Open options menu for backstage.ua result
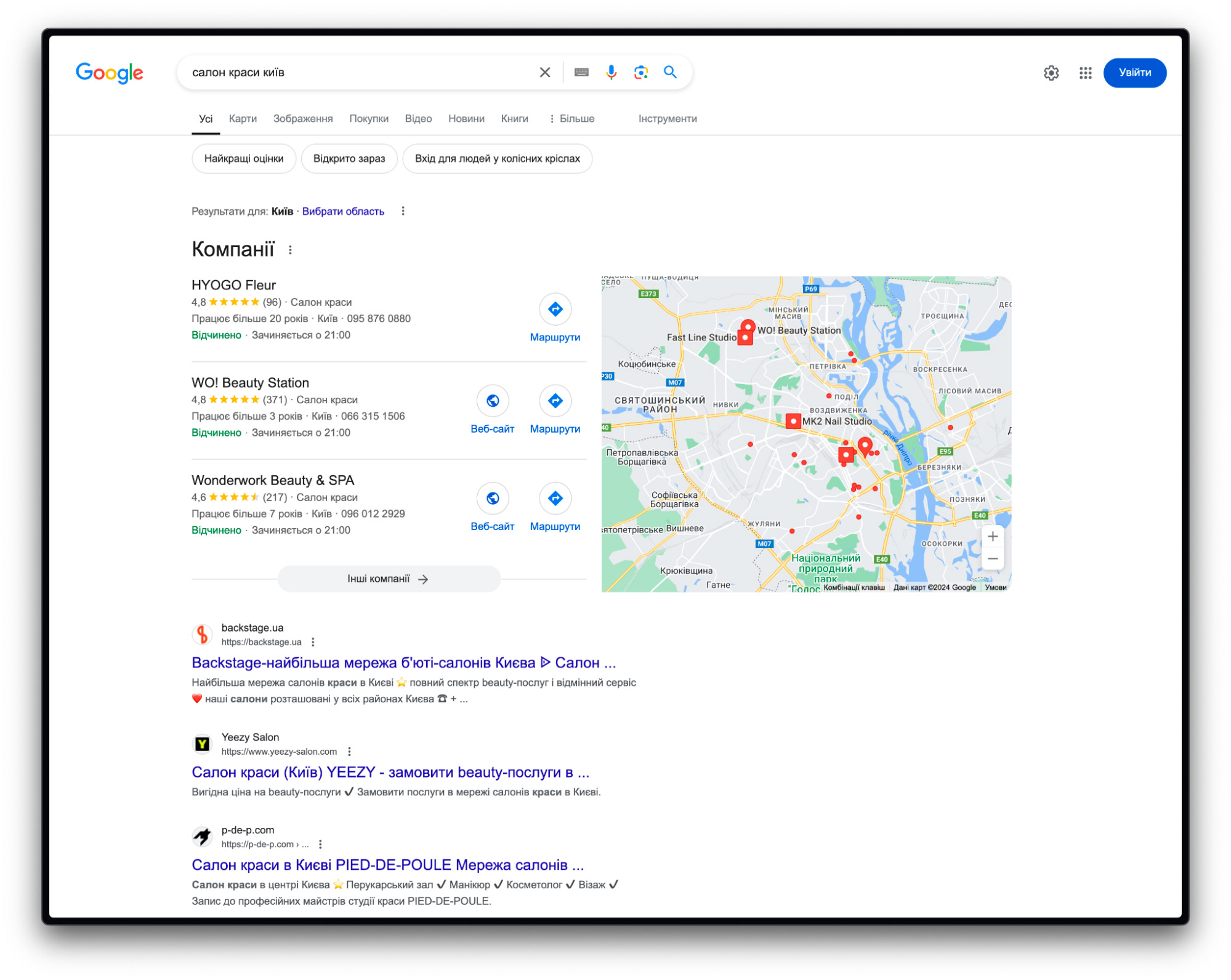Screen dimensions: 1231x980 (x=313, y=642)
